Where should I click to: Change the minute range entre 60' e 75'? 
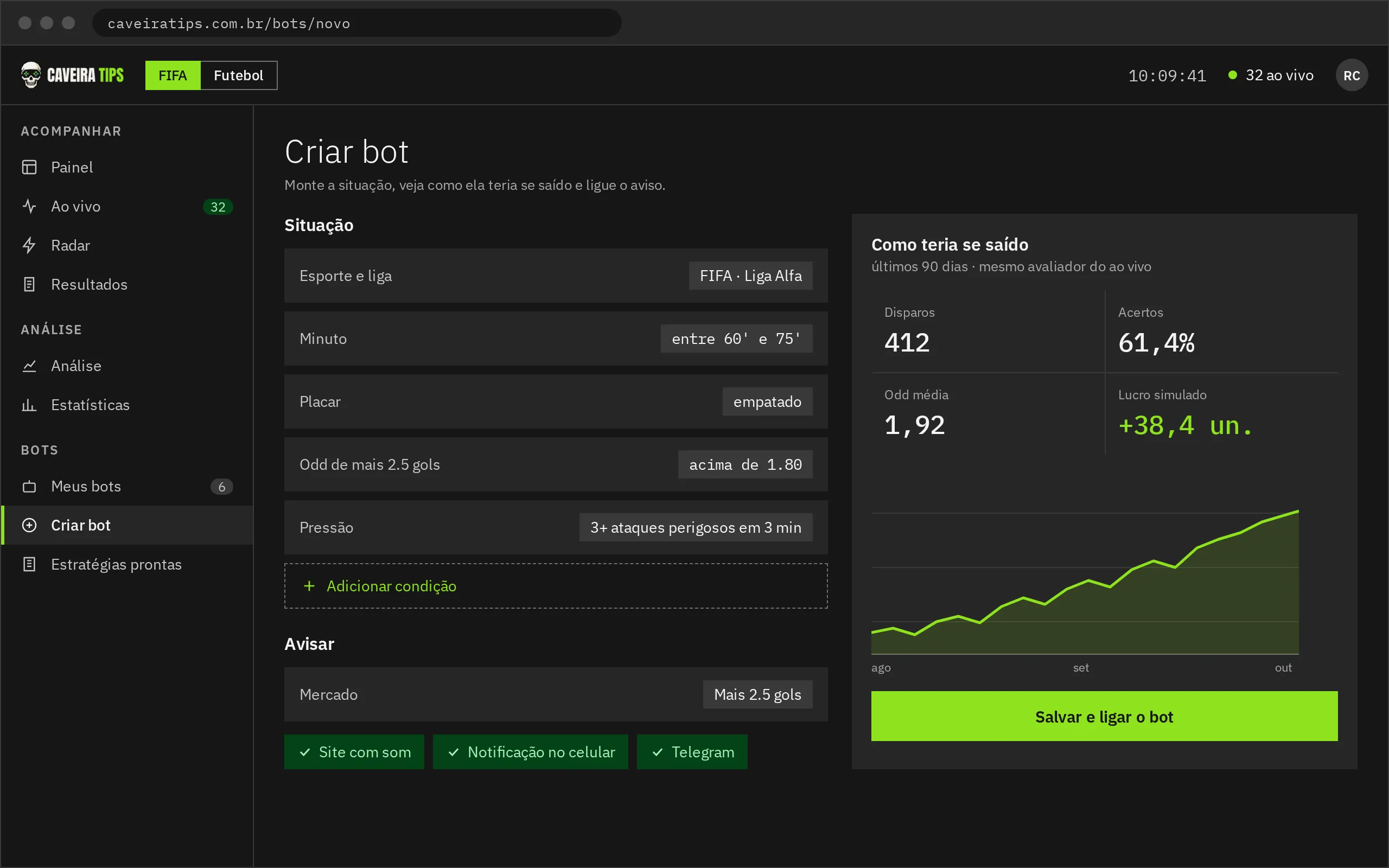point(736,339)
